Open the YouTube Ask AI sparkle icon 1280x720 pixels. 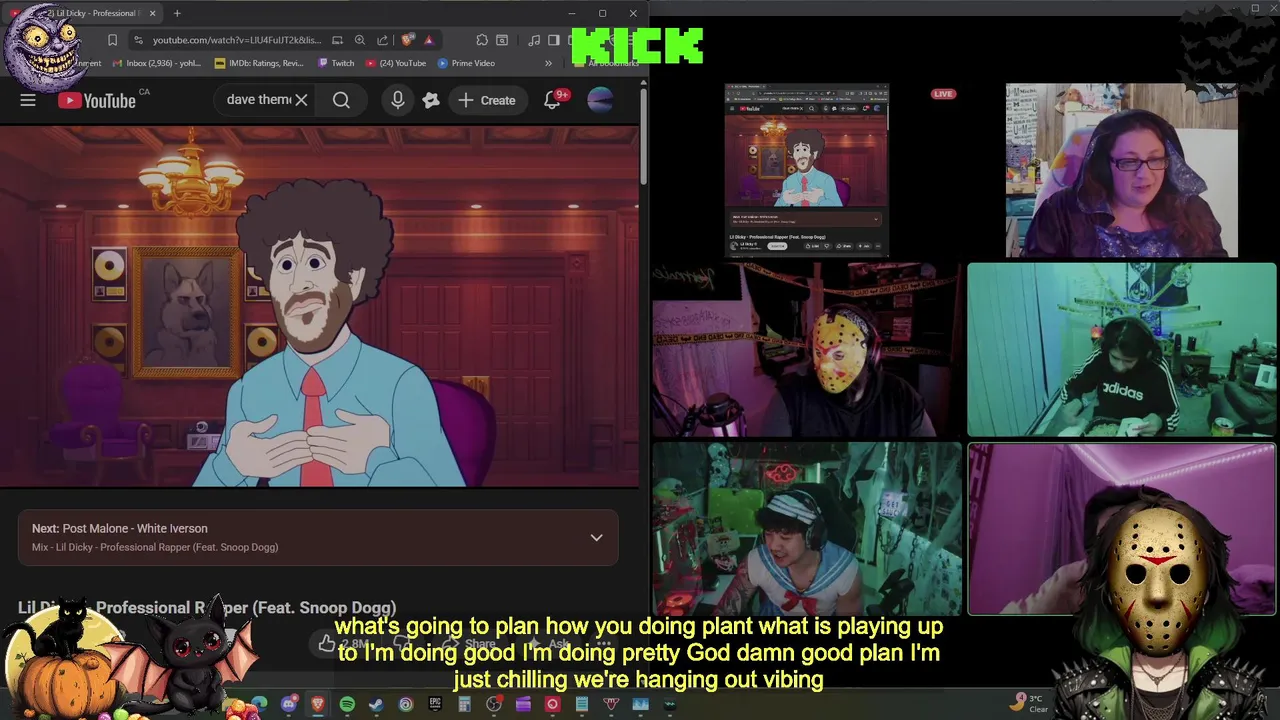click(x=431, y=100)
